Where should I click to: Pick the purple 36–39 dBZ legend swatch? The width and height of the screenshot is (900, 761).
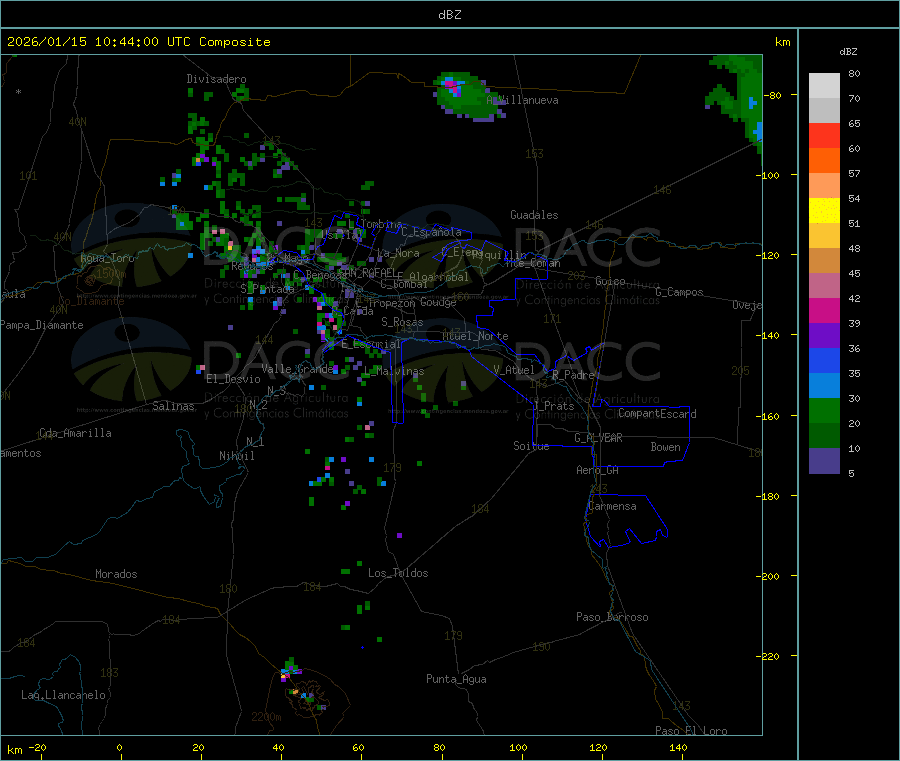point(824,335)
